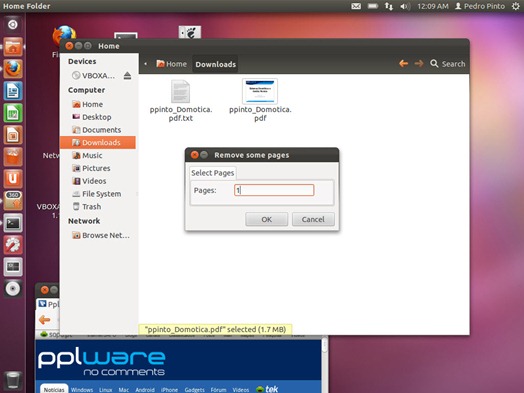The height and width of the screenshot is (393, 524).
Task: Open Ubuntu Software Center launcher icon
Action: coord(13,157)
